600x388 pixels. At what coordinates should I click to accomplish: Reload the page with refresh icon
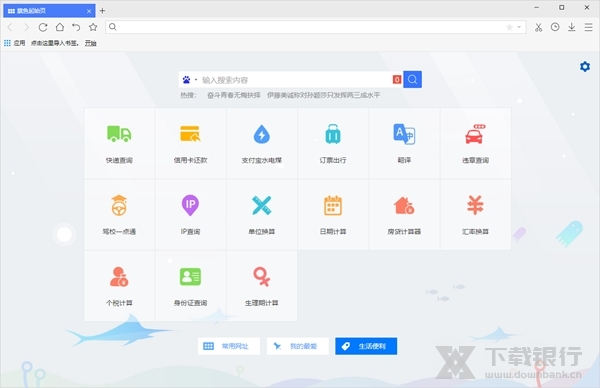tap(43, 27)
